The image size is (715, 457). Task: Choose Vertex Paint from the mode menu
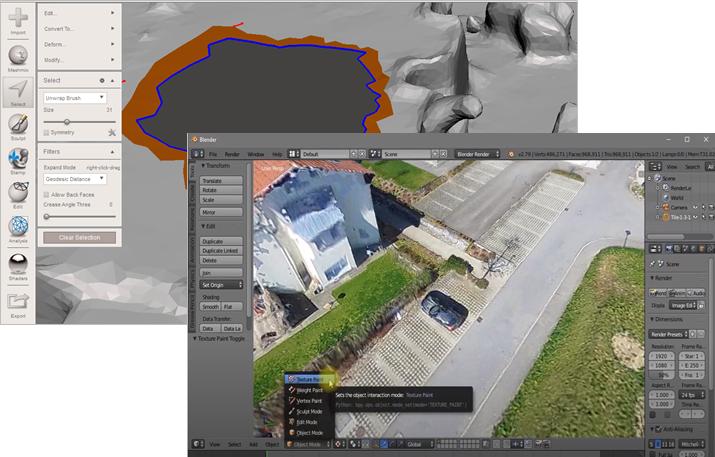(x=309, y=401)
